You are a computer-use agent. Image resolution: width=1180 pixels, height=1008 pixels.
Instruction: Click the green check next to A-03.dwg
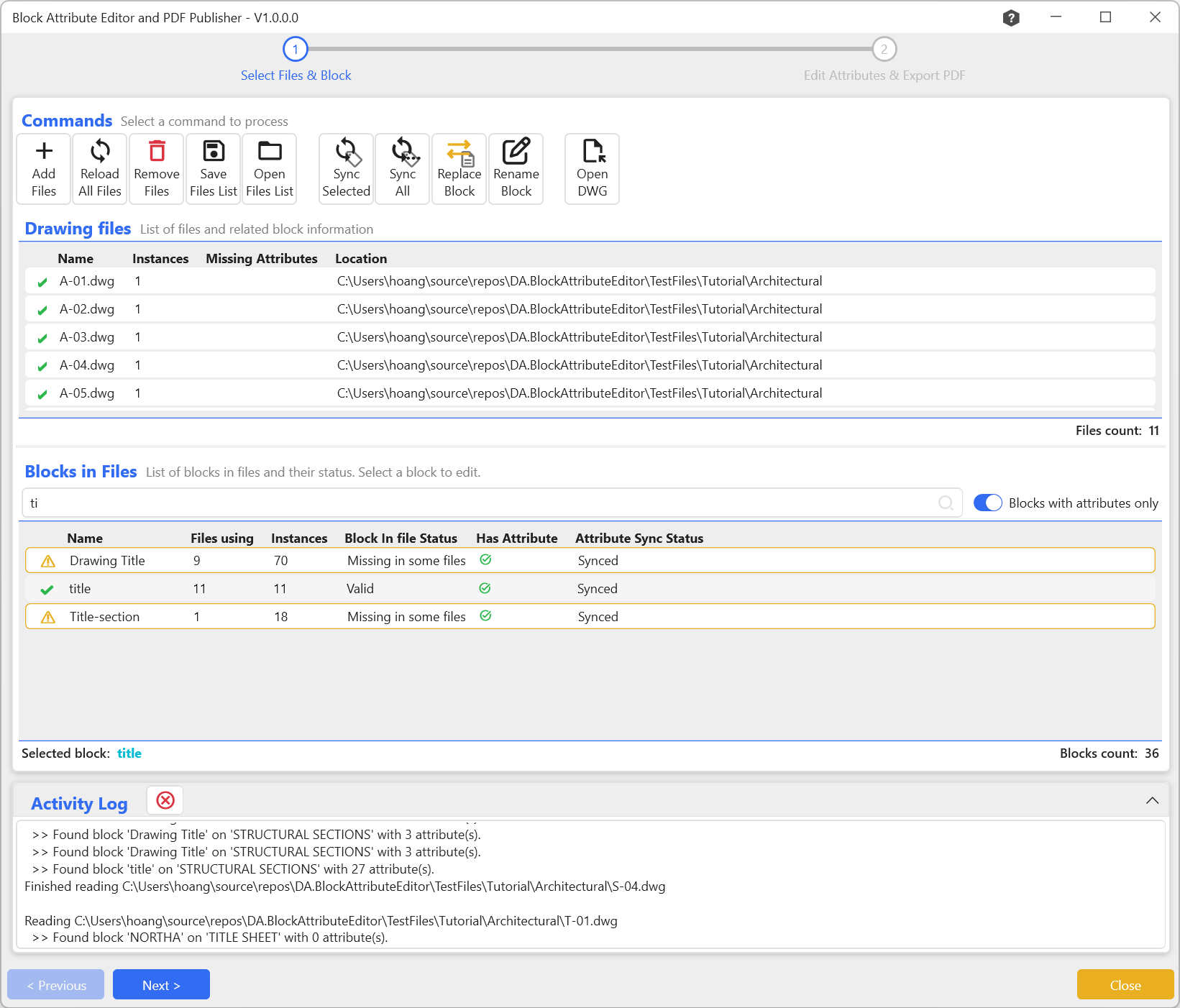click(x=42, y=338)
